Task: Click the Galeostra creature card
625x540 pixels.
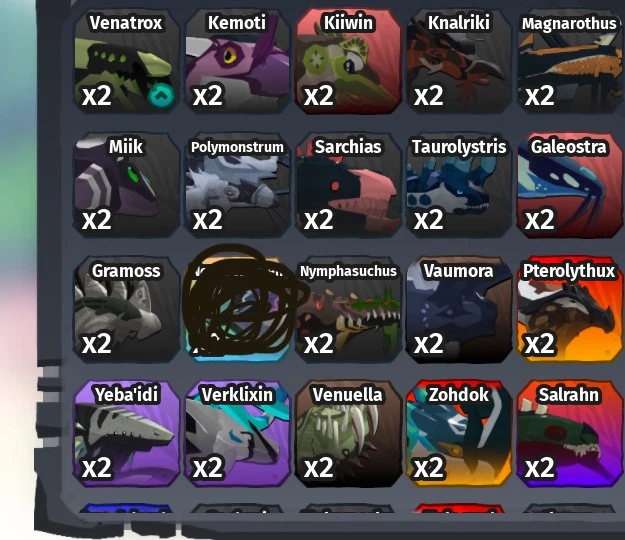Action: 571,186
